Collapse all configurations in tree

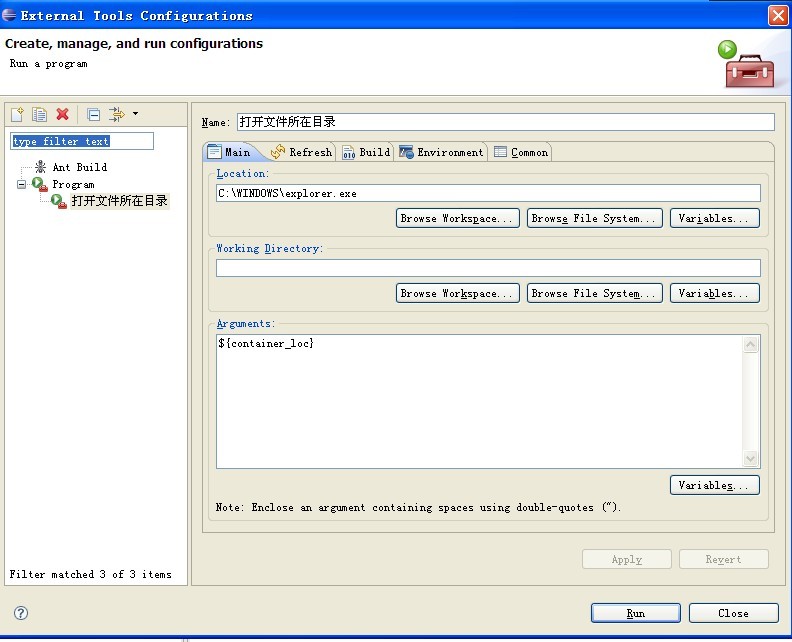point(93,115)
